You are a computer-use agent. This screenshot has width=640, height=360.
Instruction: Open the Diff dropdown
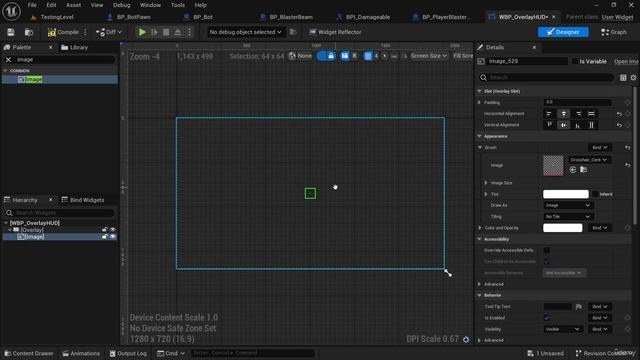(109, 32)
